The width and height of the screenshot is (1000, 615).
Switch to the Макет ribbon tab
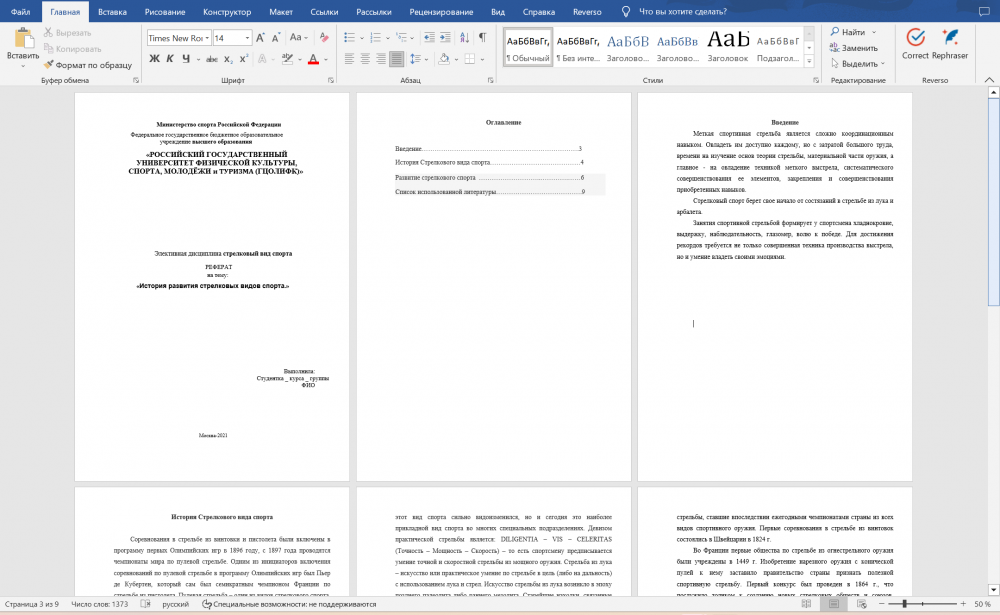point(281,11)
